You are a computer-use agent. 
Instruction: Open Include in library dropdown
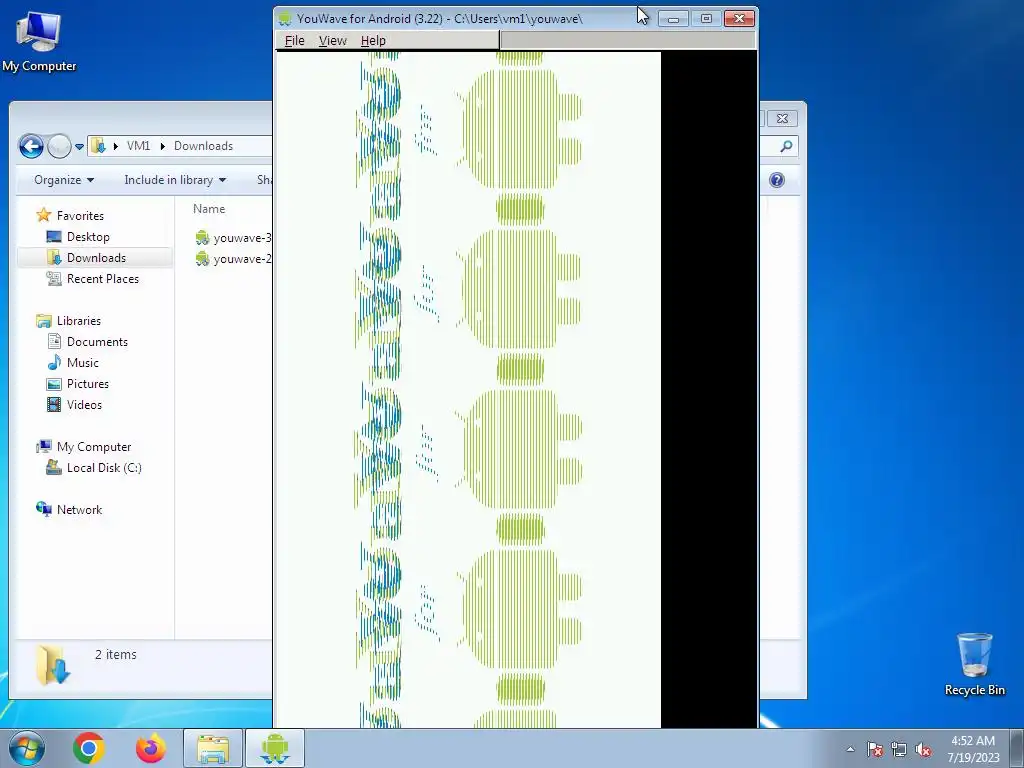click(175, 180)
